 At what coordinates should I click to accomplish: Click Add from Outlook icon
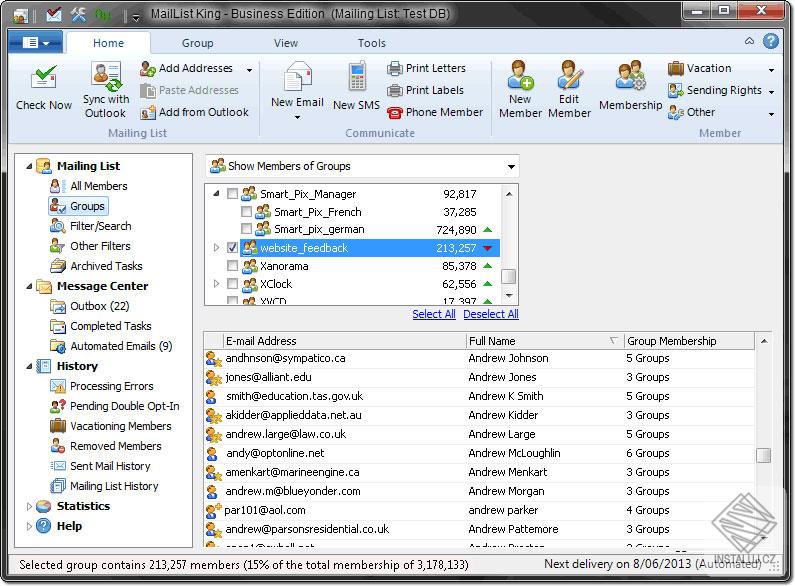(148, 112)
